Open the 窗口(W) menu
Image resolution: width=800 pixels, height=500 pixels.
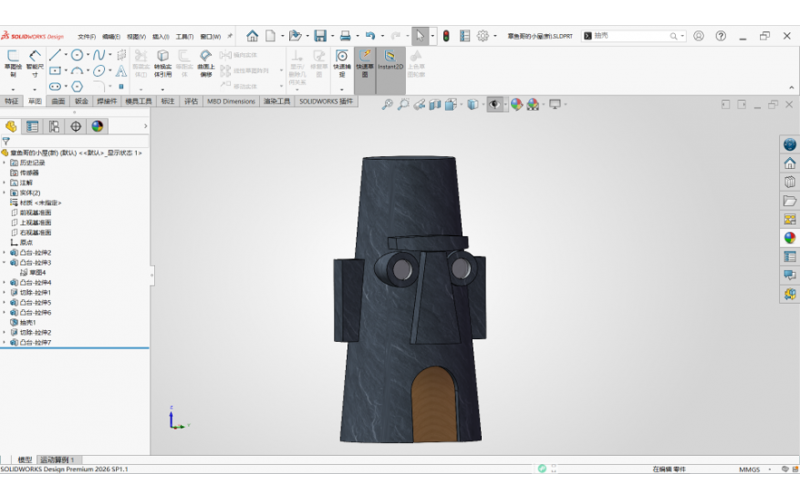210,37
